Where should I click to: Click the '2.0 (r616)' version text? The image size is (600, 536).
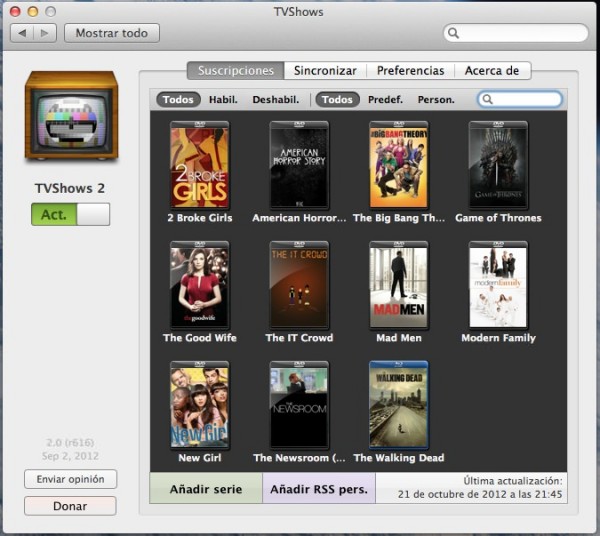coord(70,443)
